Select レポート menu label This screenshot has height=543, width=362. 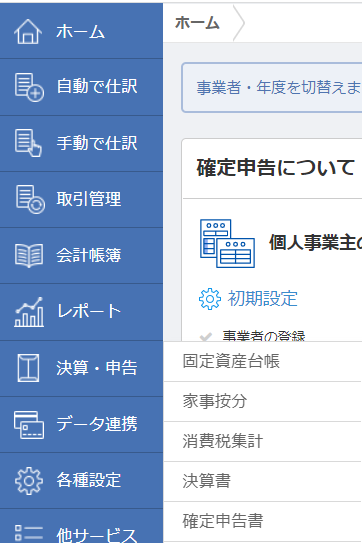pos(89,311)
